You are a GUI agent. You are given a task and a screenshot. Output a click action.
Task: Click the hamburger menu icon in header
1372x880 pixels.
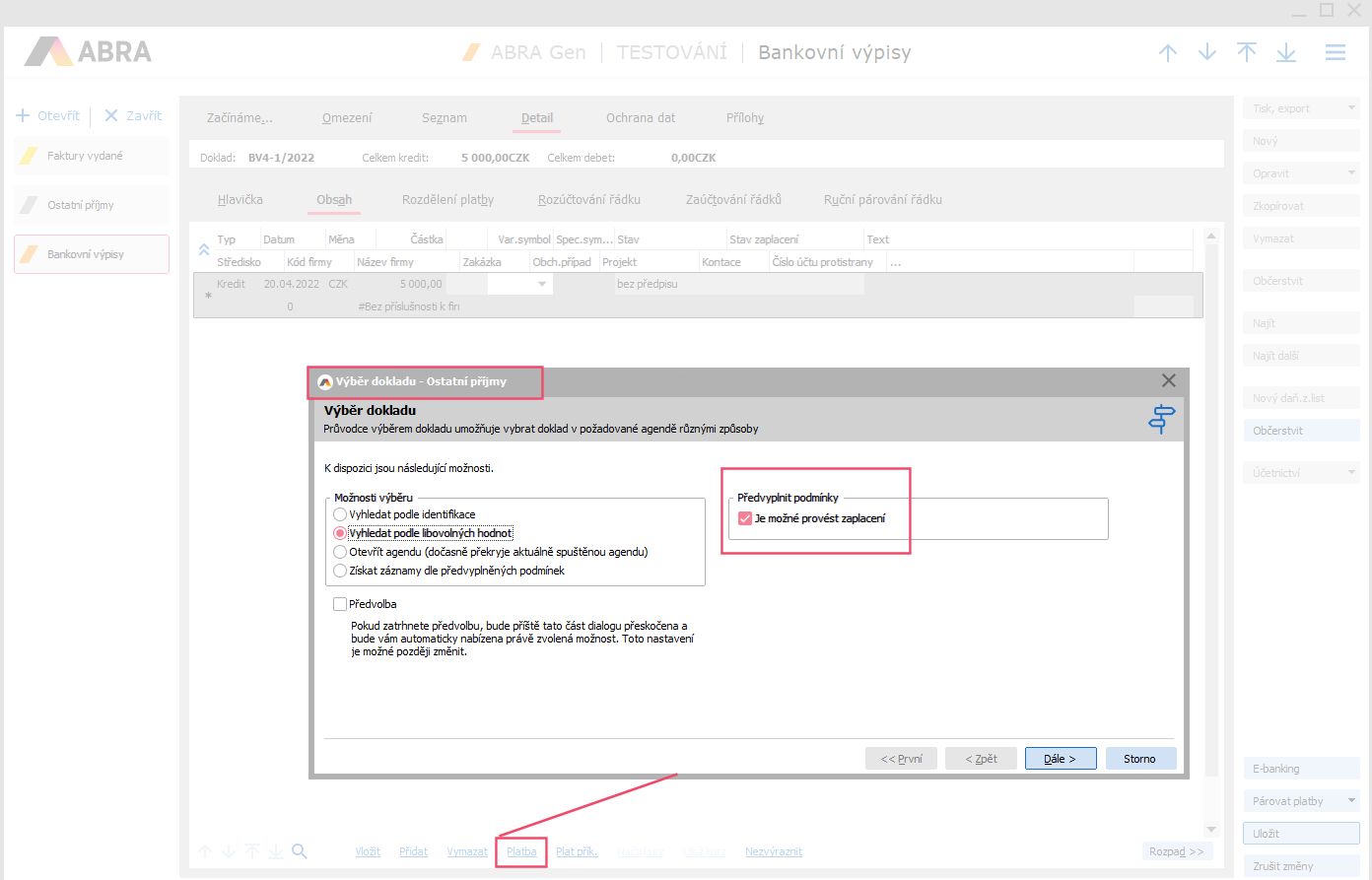point(1335,53)
